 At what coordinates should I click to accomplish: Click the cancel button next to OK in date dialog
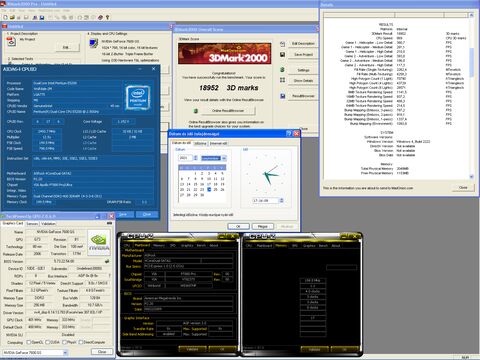pyautogui.click(x=263, y=226)
